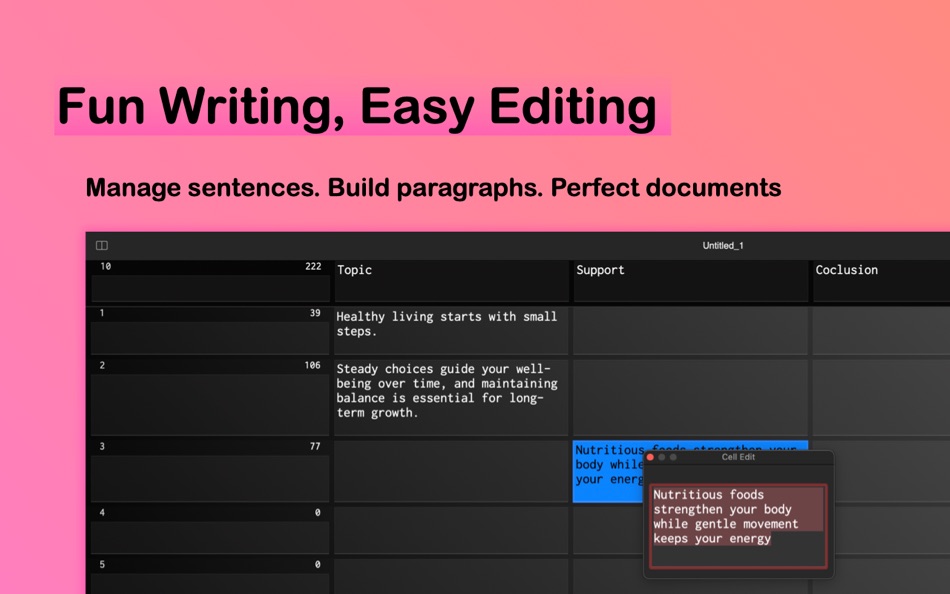Select empty Support cell in row 2
The width and height of the screenshot is (950, 594).
[x=691, y=398]
